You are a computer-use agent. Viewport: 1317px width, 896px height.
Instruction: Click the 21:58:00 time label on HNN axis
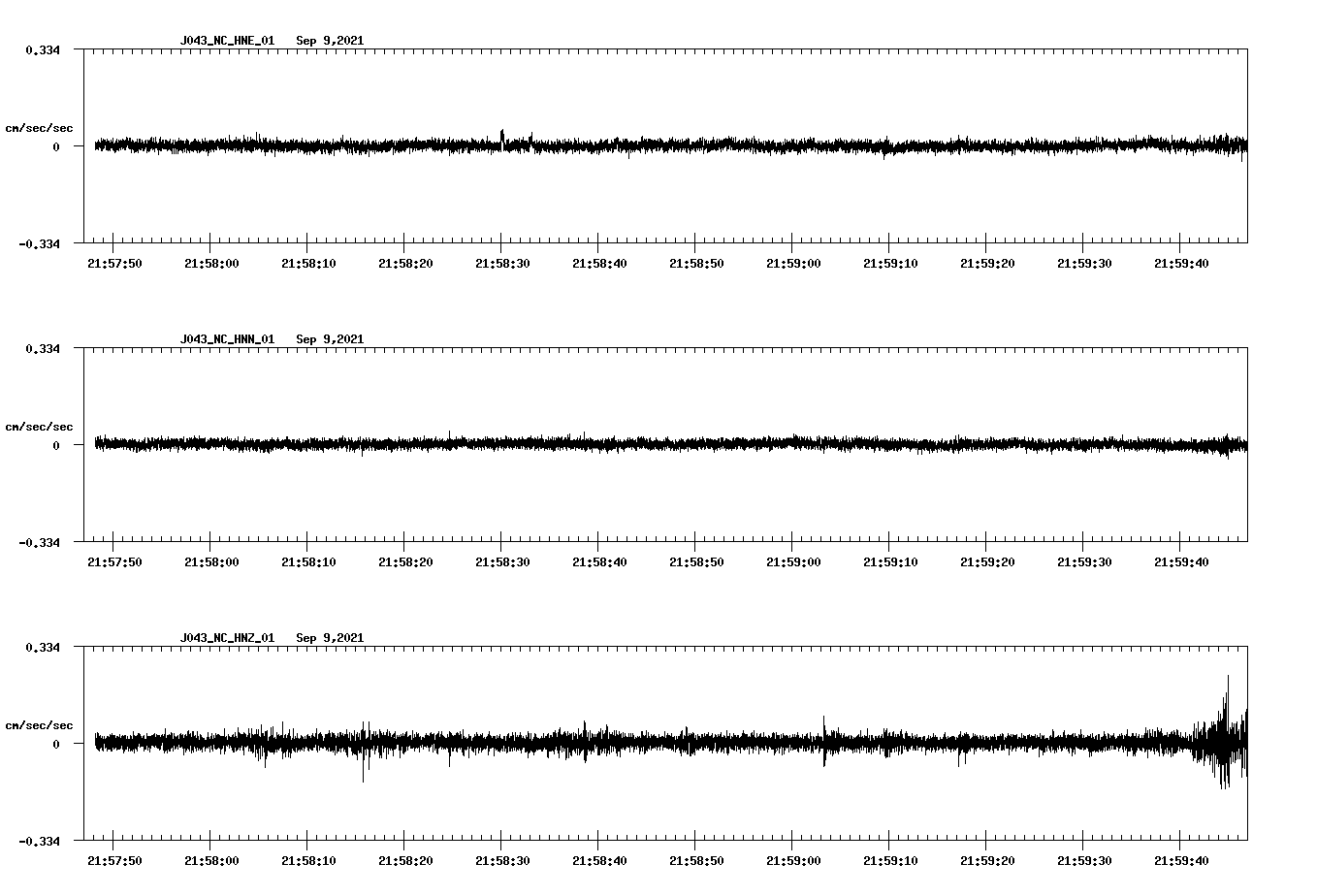click(211, 562)
